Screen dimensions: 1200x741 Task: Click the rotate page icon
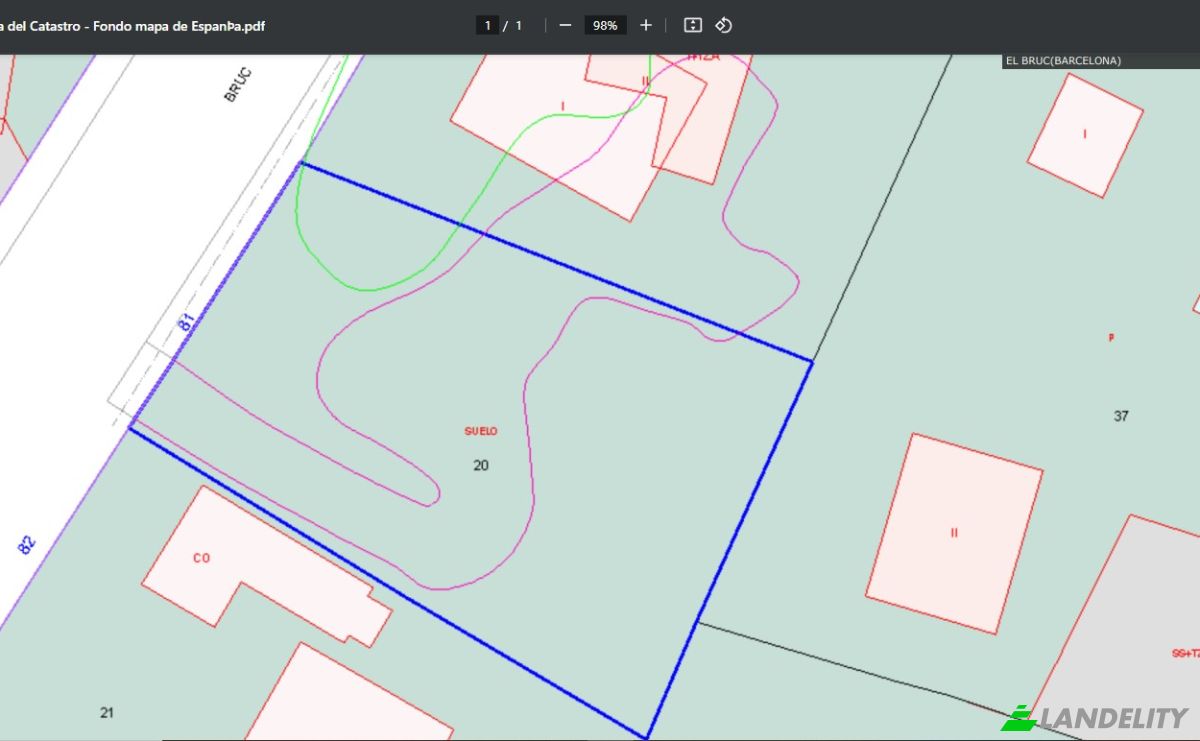(724, 25)
